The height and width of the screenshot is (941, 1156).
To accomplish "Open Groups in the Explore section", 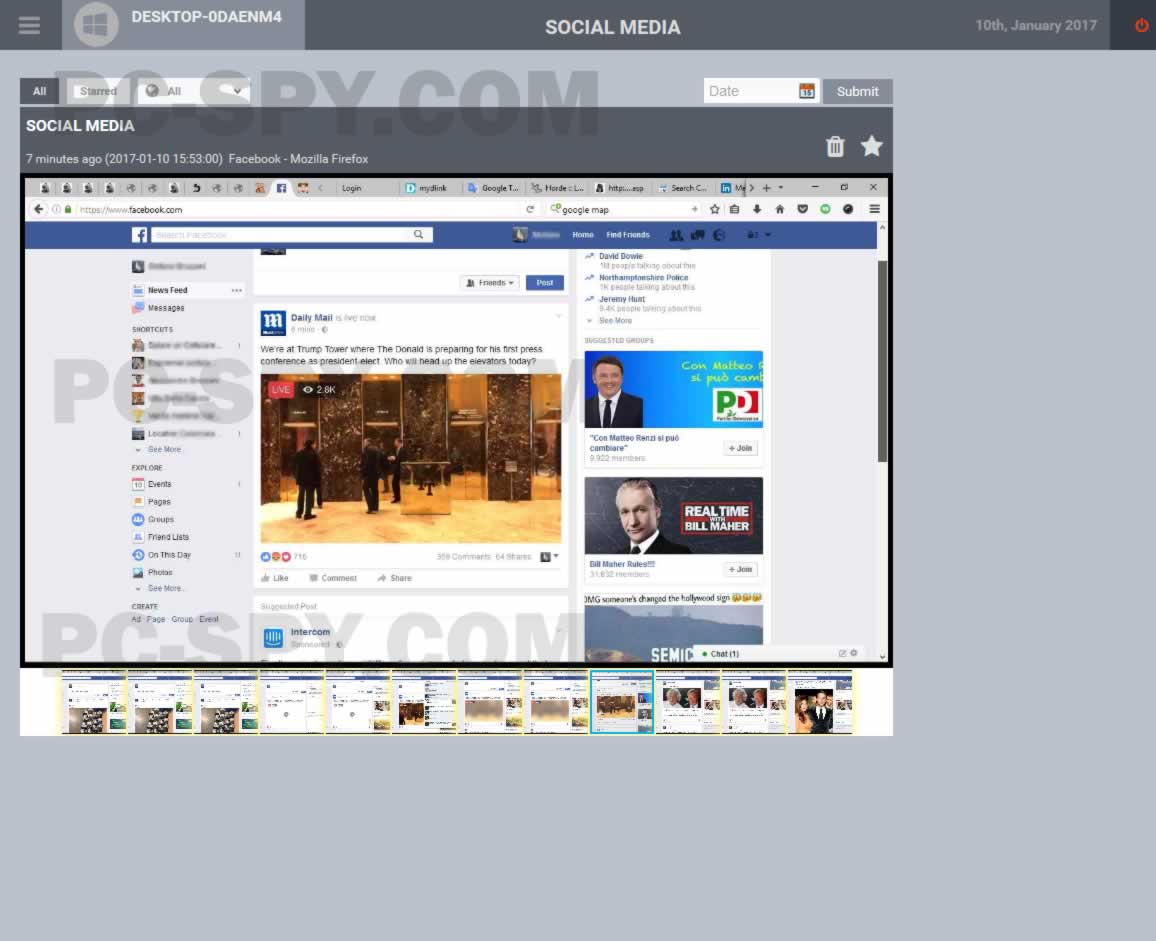I will point(161,520).
